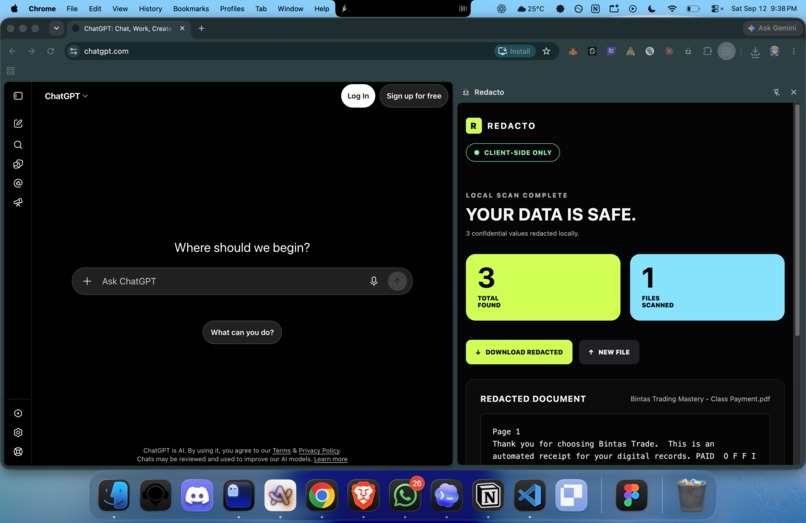Image resolution: width=806 pixels, height=523 pixels.
Task: Open the Bookmarks menu
Action: click(191, 8)
